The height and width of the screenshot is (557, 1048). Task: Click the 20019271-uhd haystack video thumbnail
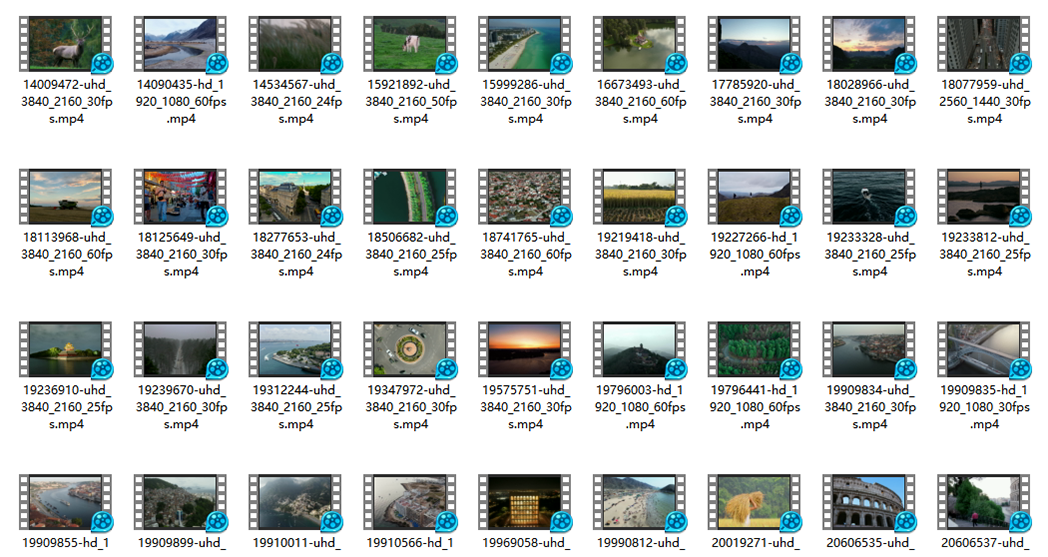click(755, 502)
